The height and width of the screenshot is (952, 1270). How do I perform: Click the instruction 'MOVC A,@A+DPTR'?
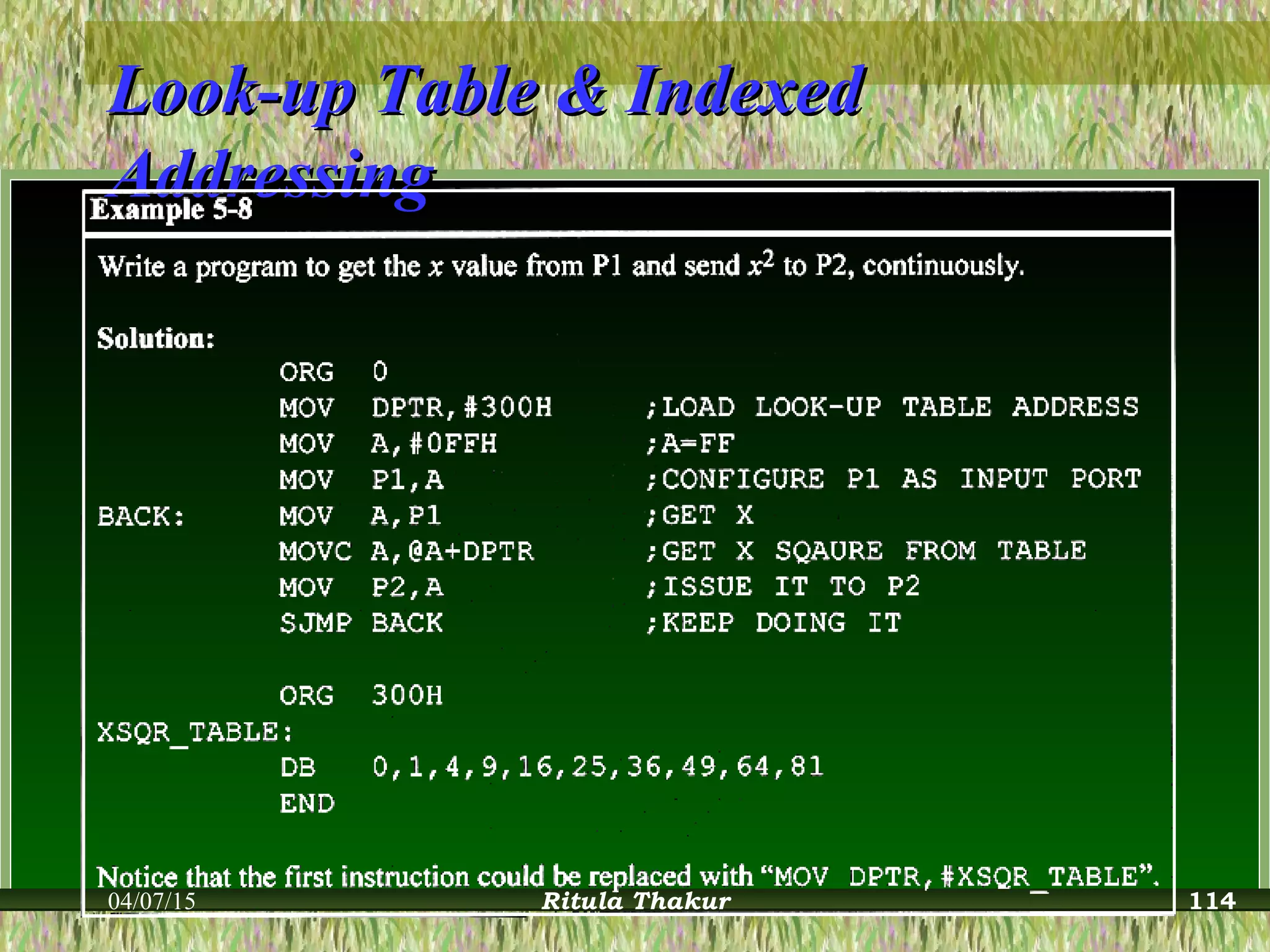click(x=406, y=552)
